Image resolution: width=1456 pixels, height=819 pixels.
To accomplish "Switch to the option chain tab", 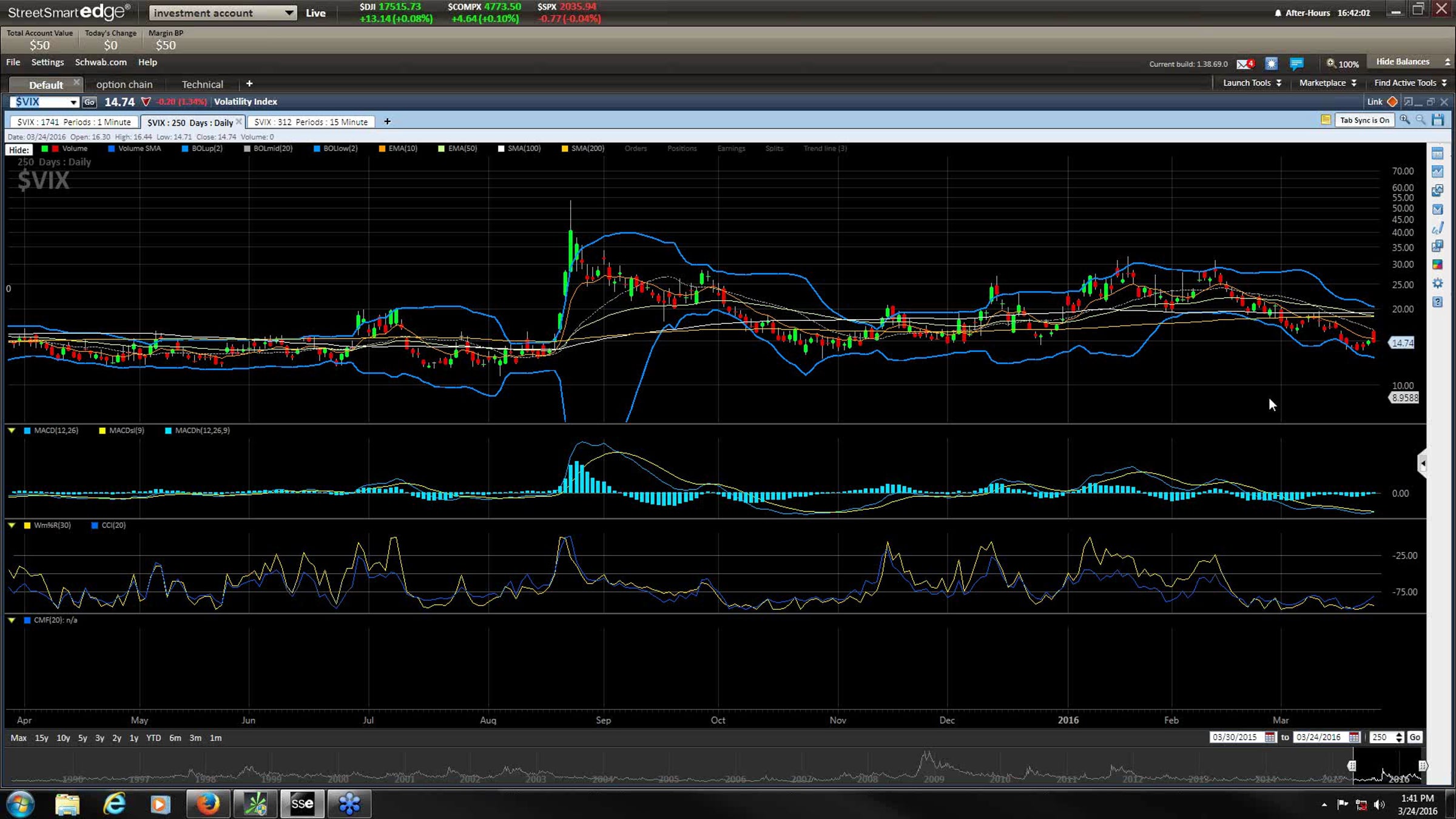I will [x=124, y=84].
